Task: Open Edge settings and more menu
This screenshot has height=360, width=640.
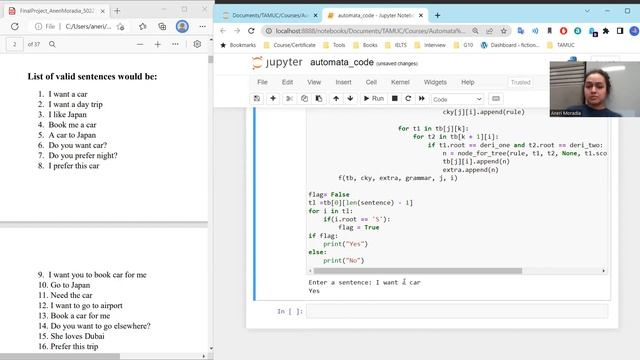Action: point(202,27)
